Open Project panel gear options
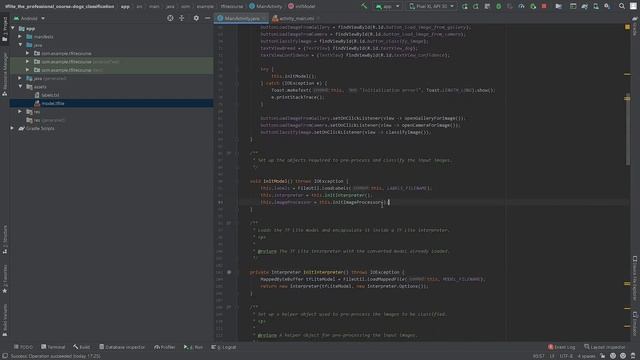The width and height of the screenshot is (640, 360). (x=196, y=18)
